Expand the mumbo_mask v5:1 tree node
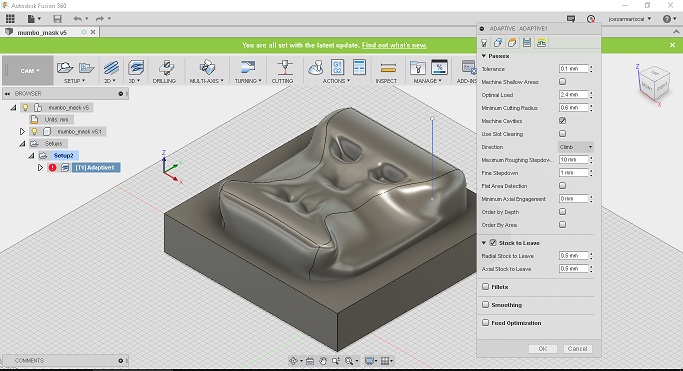 (x=22, y=131)
